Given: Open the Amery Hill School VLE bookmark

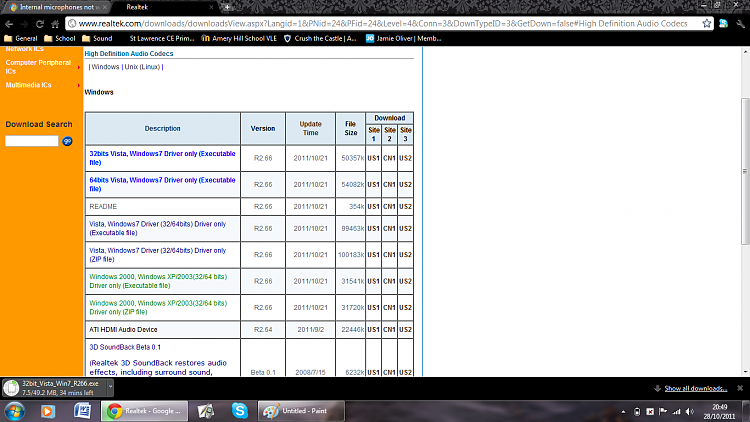Looking at the screenshot, I should tap(239, 38).
